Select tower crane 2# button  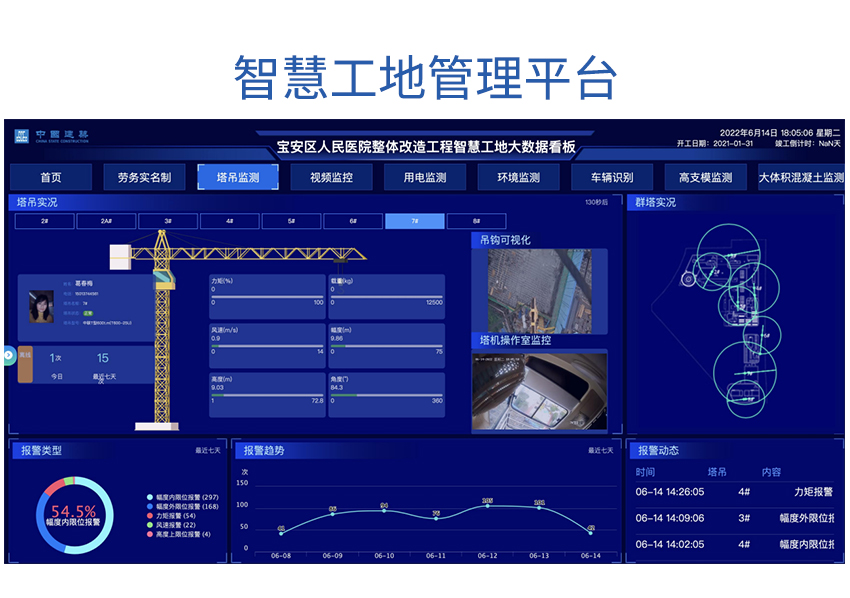[44, 221]
